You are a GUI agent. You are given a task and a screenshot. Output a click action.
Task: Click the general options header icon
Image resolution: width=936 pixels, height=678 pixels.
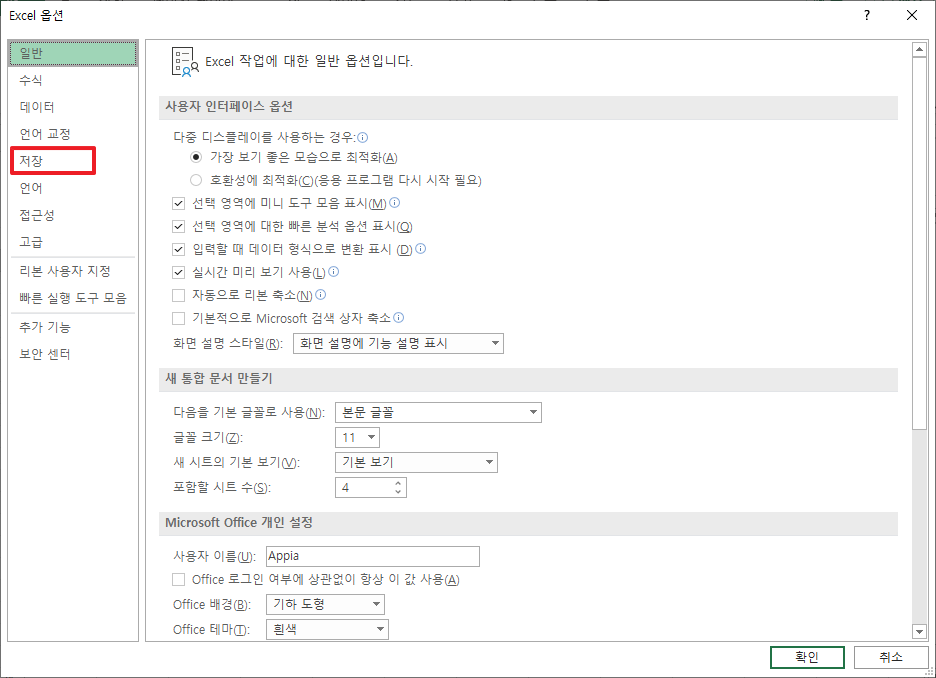(184, 62)
